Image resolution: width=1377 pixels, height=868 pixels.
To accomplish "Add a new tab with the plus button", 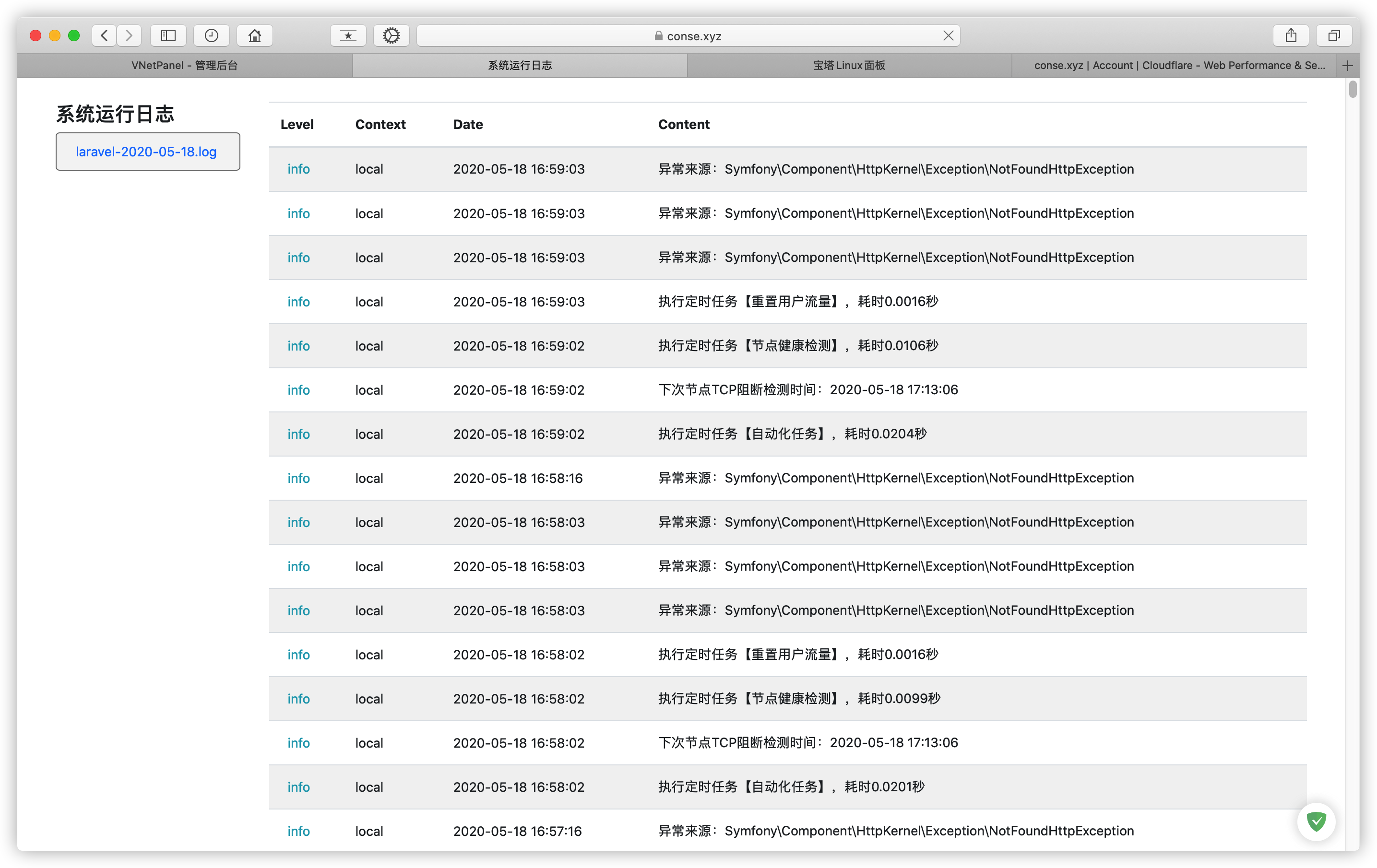I will point(1347,66).
